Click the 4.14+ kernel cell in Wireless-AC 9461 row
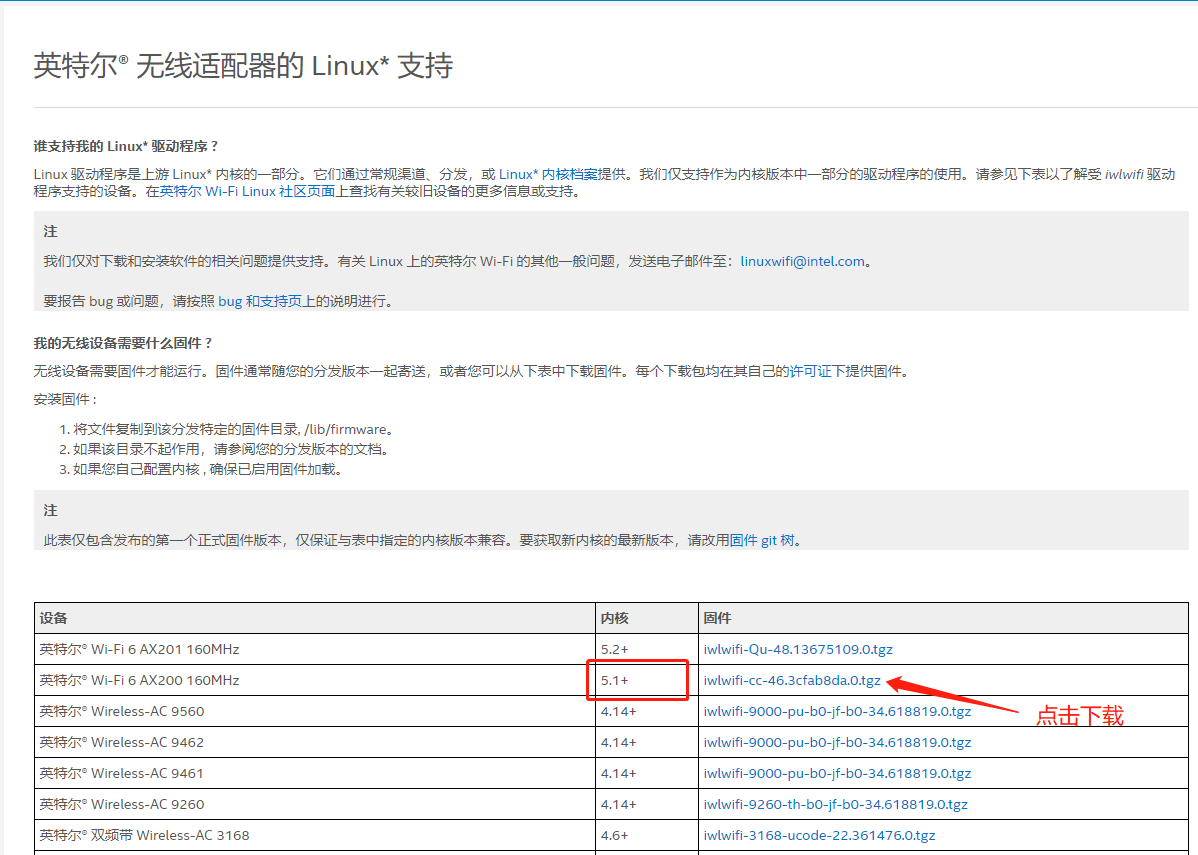1198x855 pixels. 646,773
